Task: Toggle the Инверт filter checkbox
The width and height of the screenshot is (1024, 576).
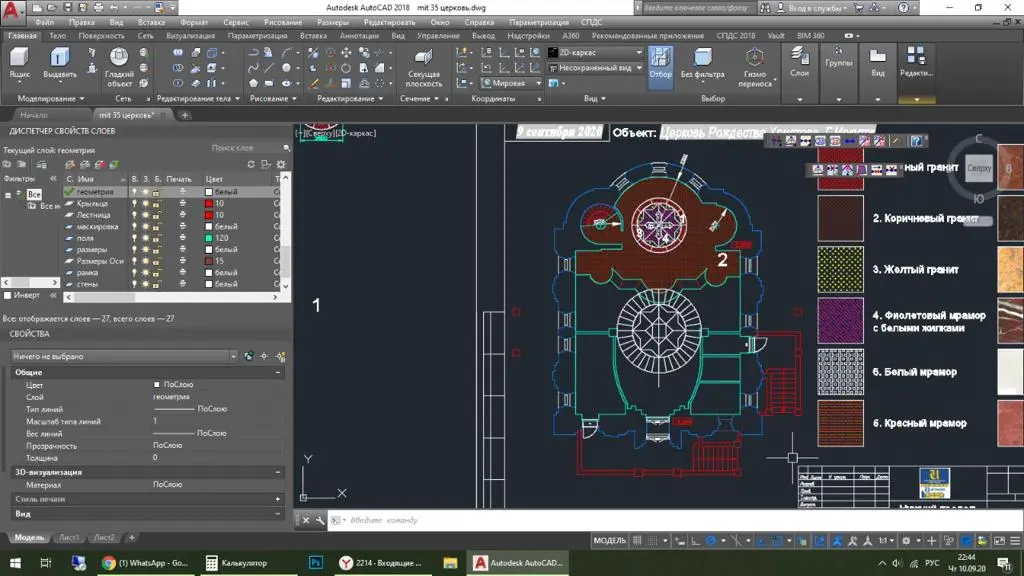Action: point(9,296)
